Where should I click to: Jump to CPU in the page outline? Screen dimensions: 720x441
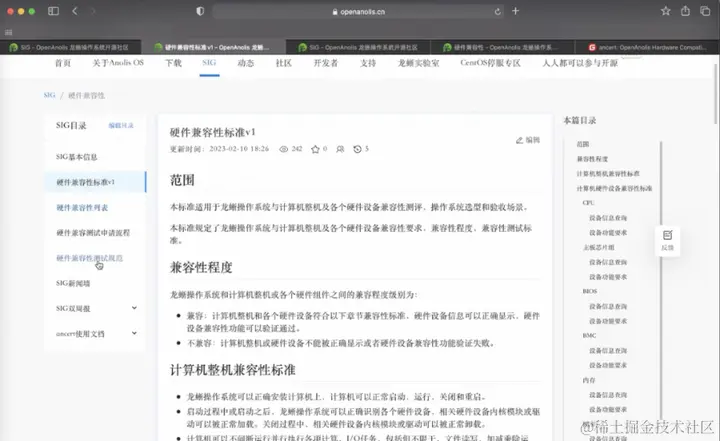coord(588,203)
